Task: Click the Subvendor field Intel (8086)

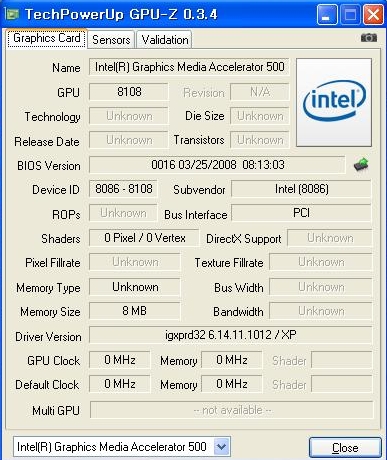Action: pos(301,189)
